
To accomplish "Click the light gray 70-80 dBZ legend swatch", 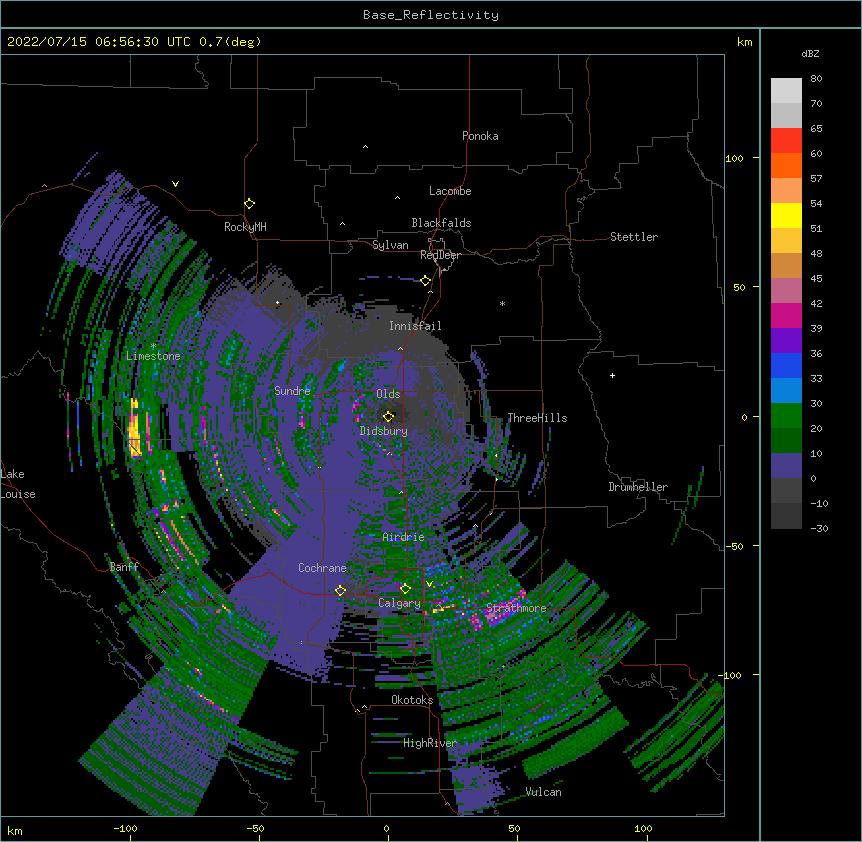I will [786, 91].
